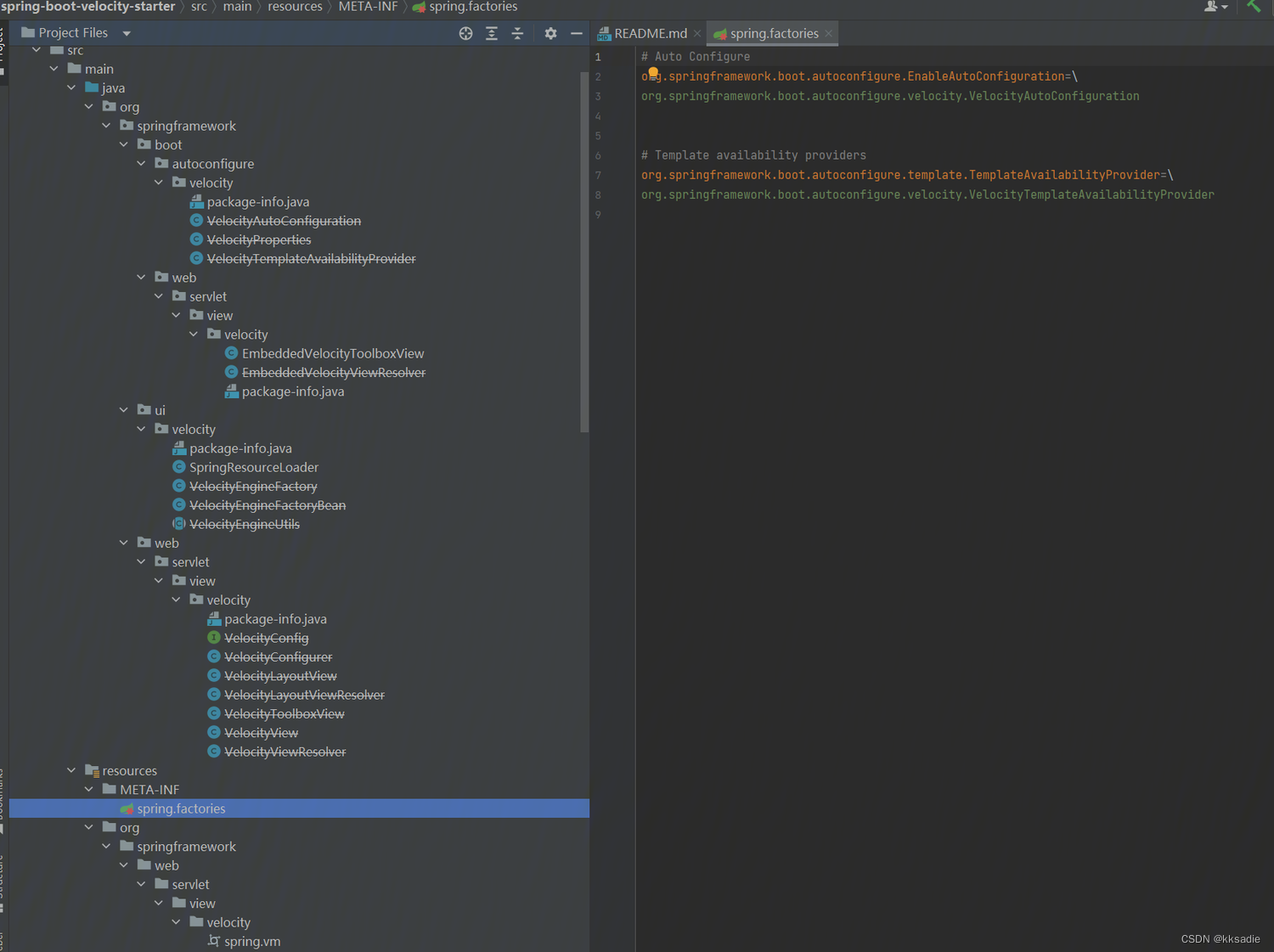Collapse the src folder node

(37, 50)
